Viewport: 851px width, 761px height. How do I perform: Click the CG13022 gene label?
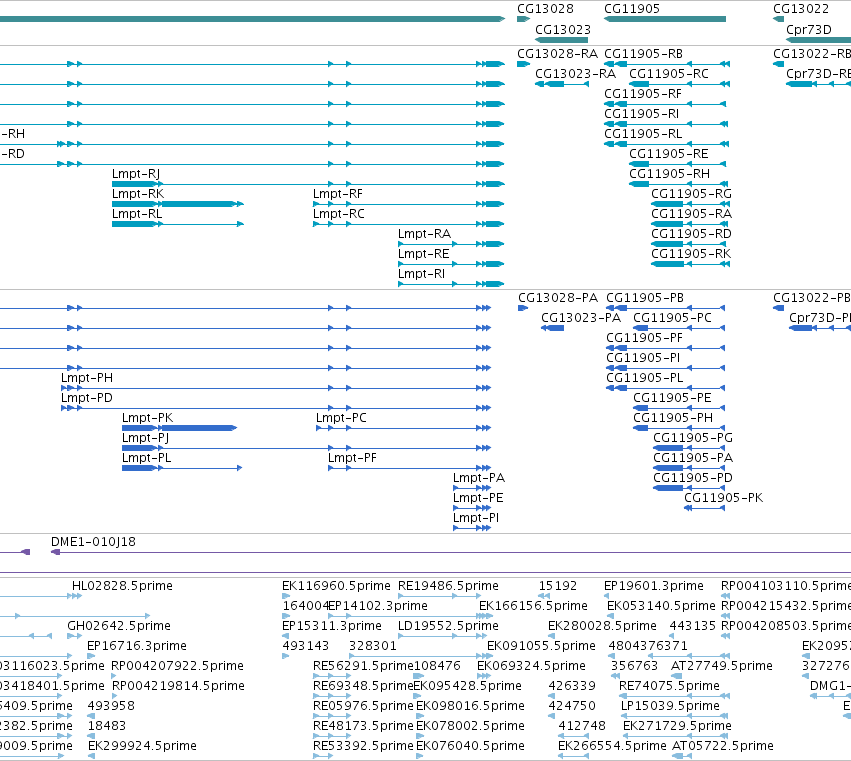(x=801, y=9)
